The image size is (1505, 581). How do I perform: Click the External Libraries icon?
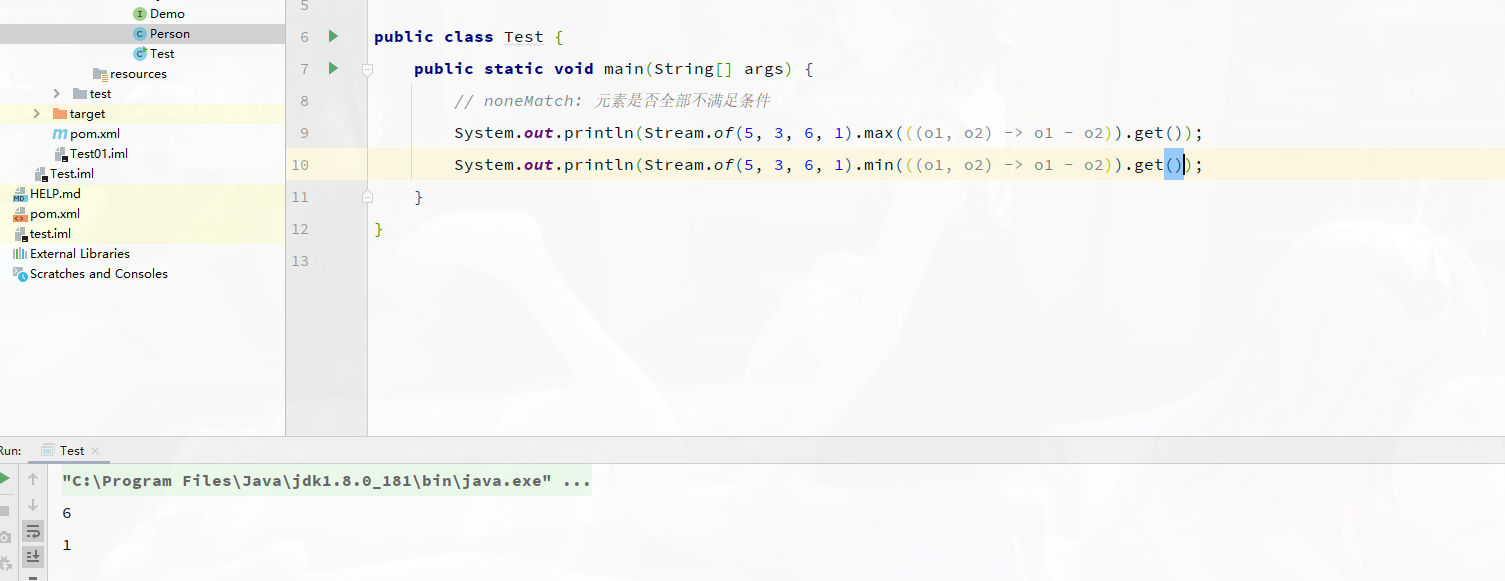tap(20, 254)
